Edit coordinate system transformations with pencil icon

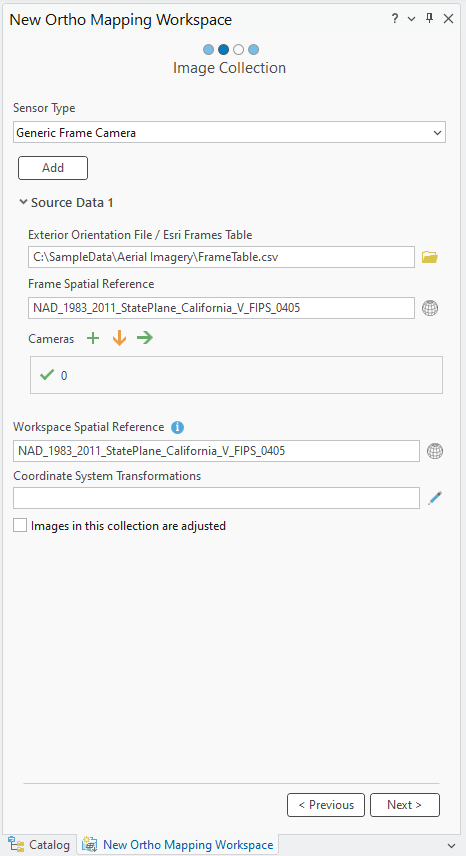pyautogui.click(x=435, y=498)
